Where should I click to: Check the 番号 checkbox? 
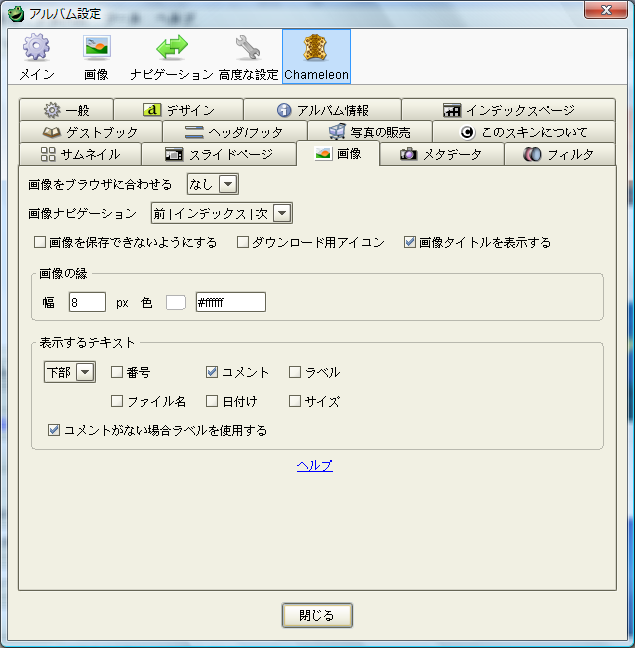[117, 372]
